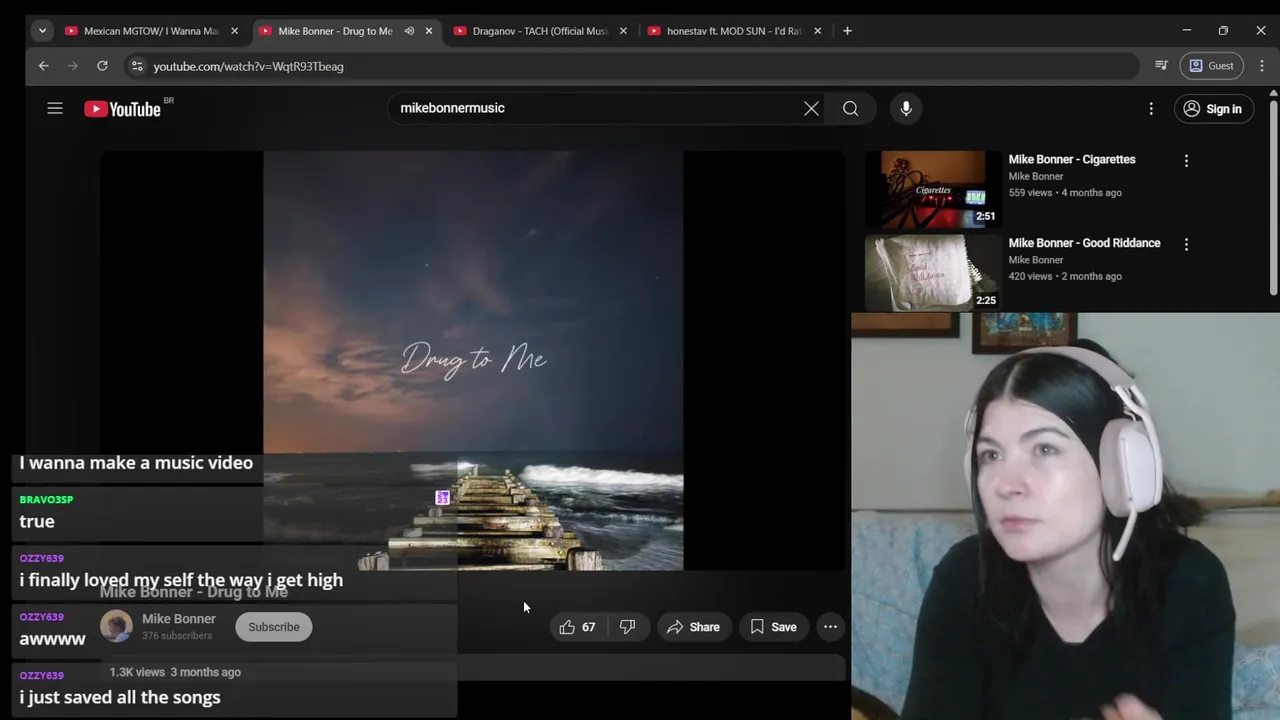
Task: Like the video with thumbs up
Action: tap(577, 627)
